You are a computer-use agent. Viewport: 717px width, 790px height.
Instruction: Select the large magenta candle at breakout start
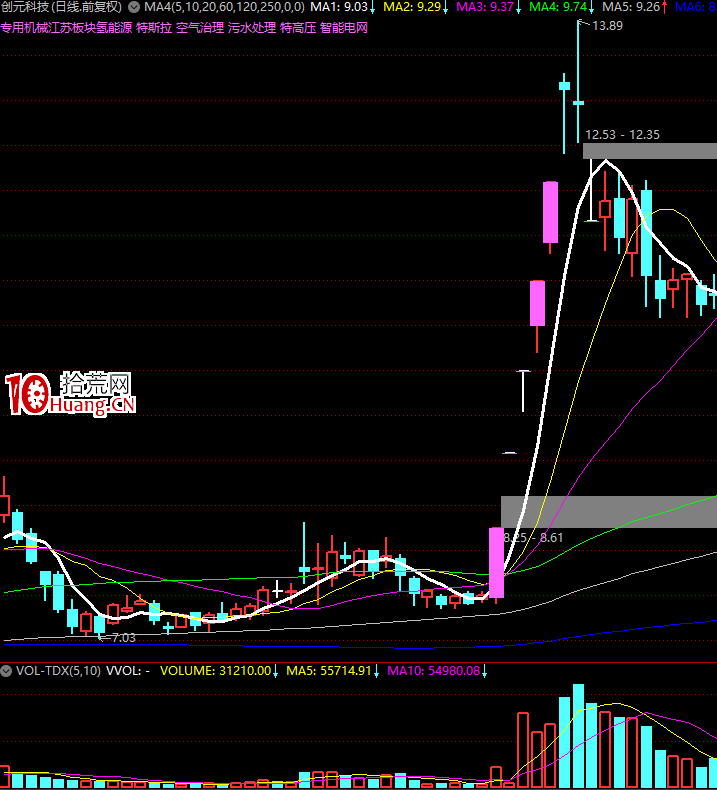496,563
